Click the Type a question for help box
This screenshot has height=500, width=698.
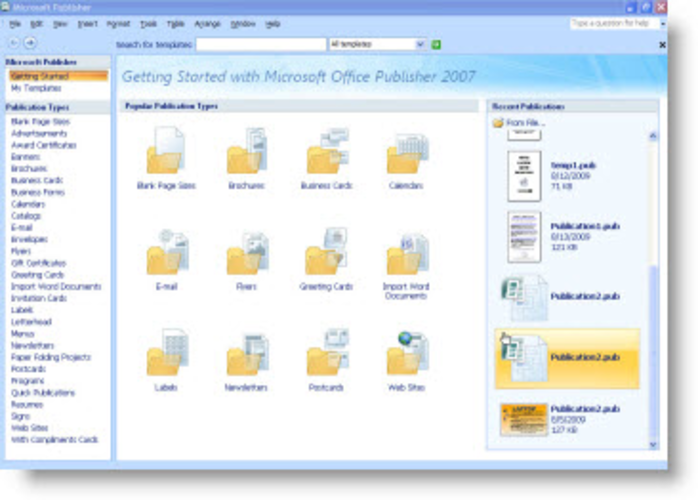click(x=614, y=23)
